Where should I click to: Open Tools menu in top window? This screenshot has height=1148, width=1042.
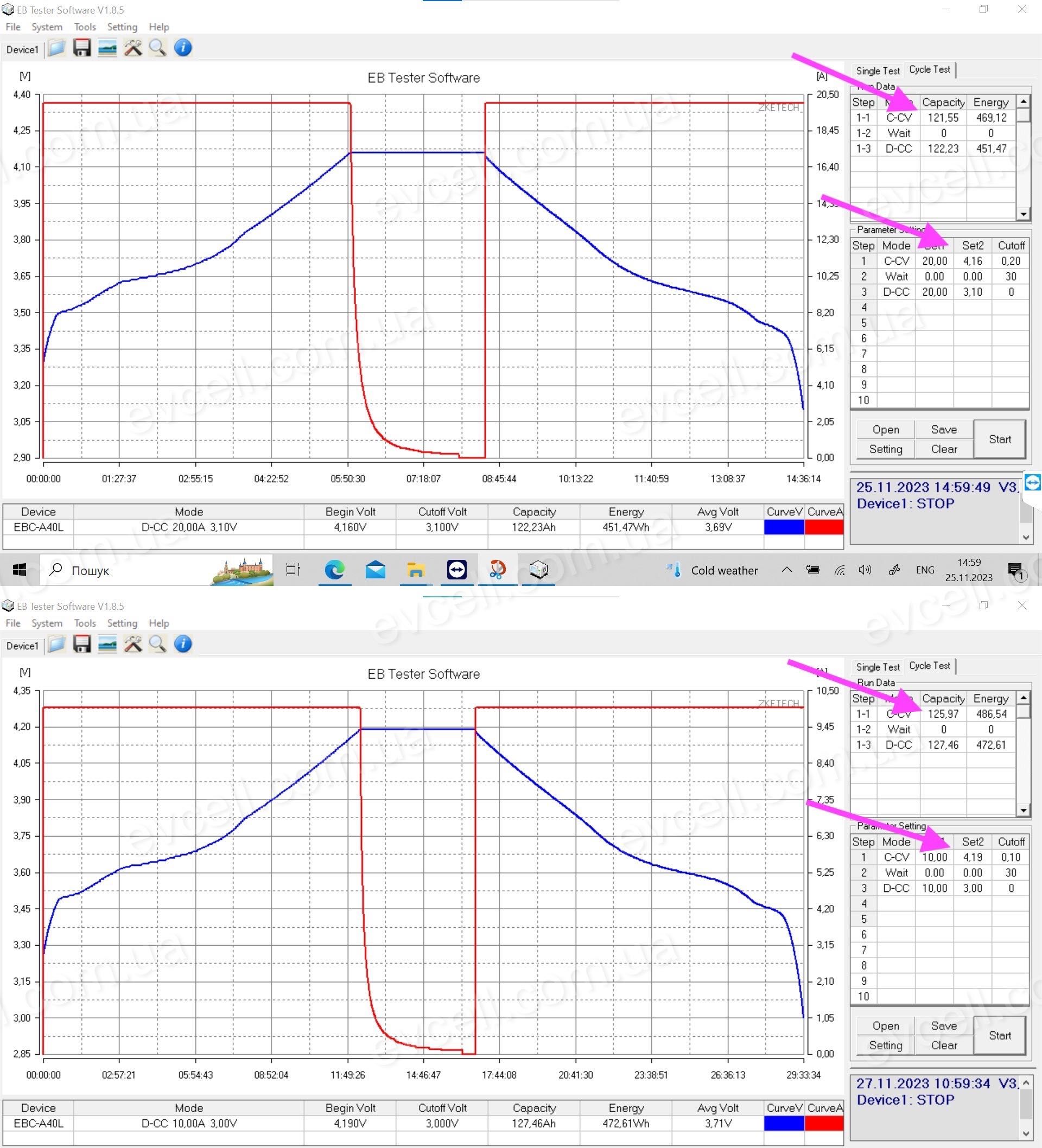(x=85, y=27)
